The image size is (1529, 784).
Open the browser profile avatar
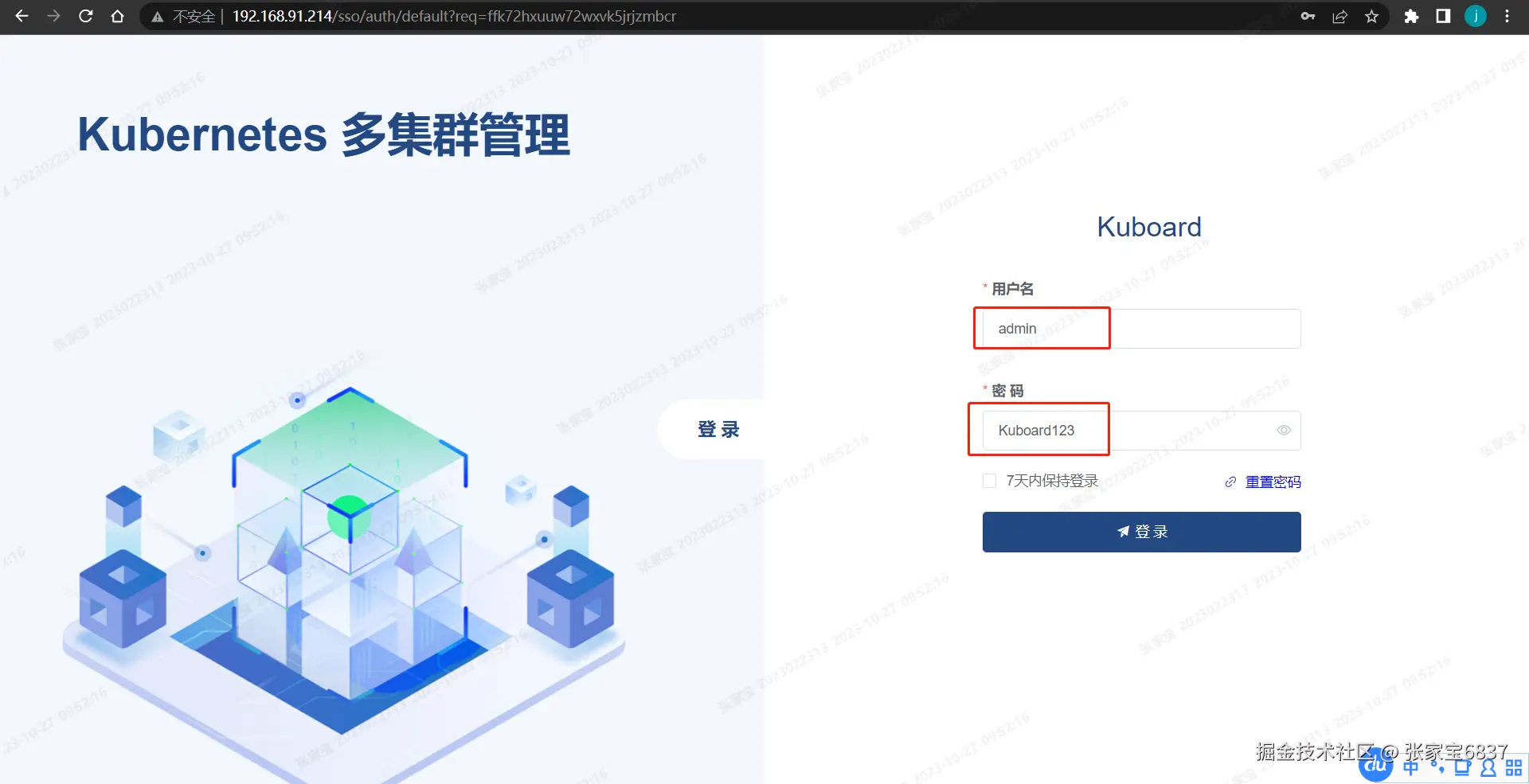pyautogui.click(x=1476, y=16)
